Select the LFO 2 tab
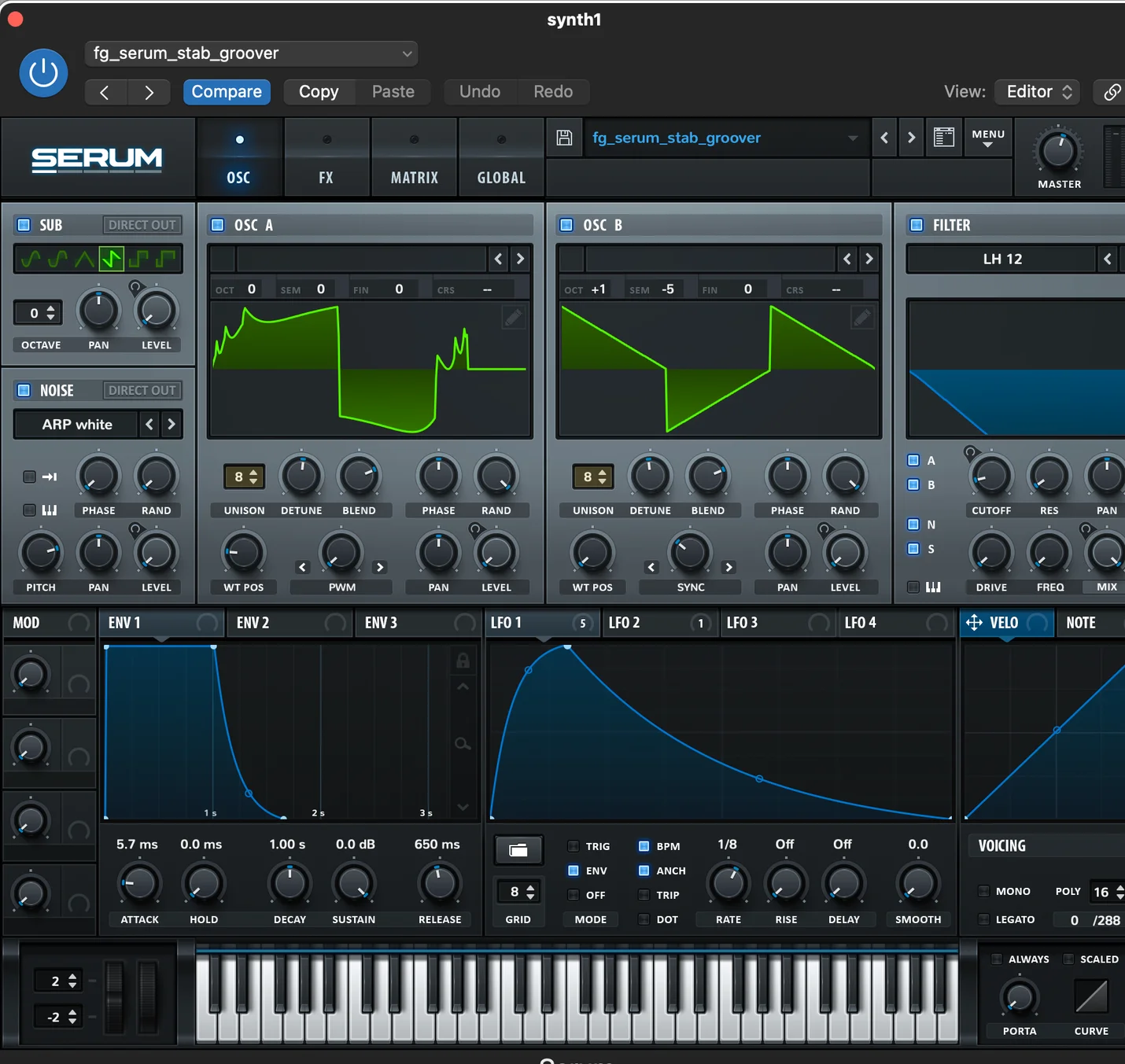 click(659, 623)
